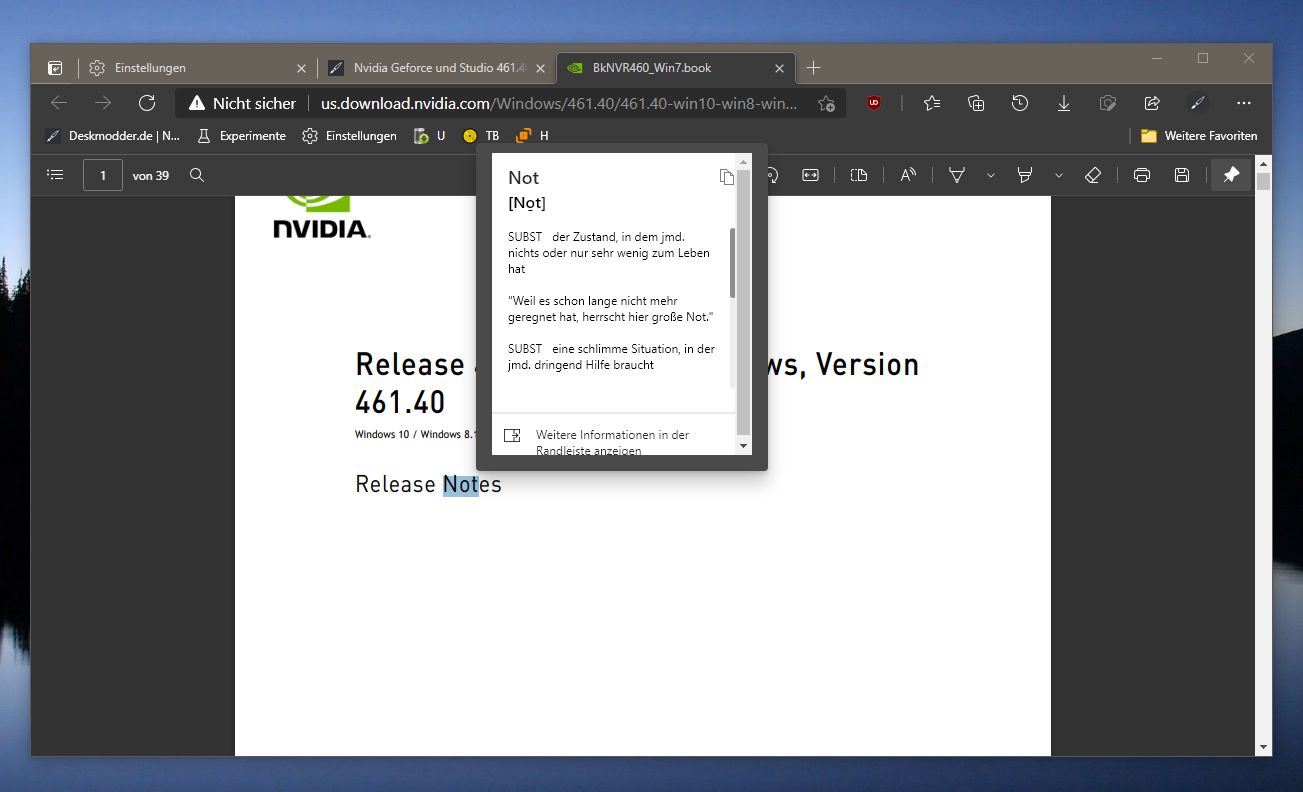Open the U bookmark
Viewport: 1303px width, 792px height.
(x=430, y=136)
